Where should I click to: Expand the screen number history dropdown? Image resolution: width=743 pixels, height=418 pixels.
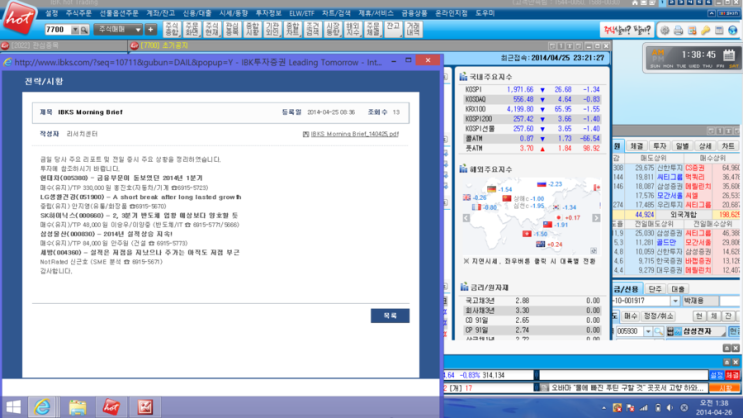click(75, 30)
